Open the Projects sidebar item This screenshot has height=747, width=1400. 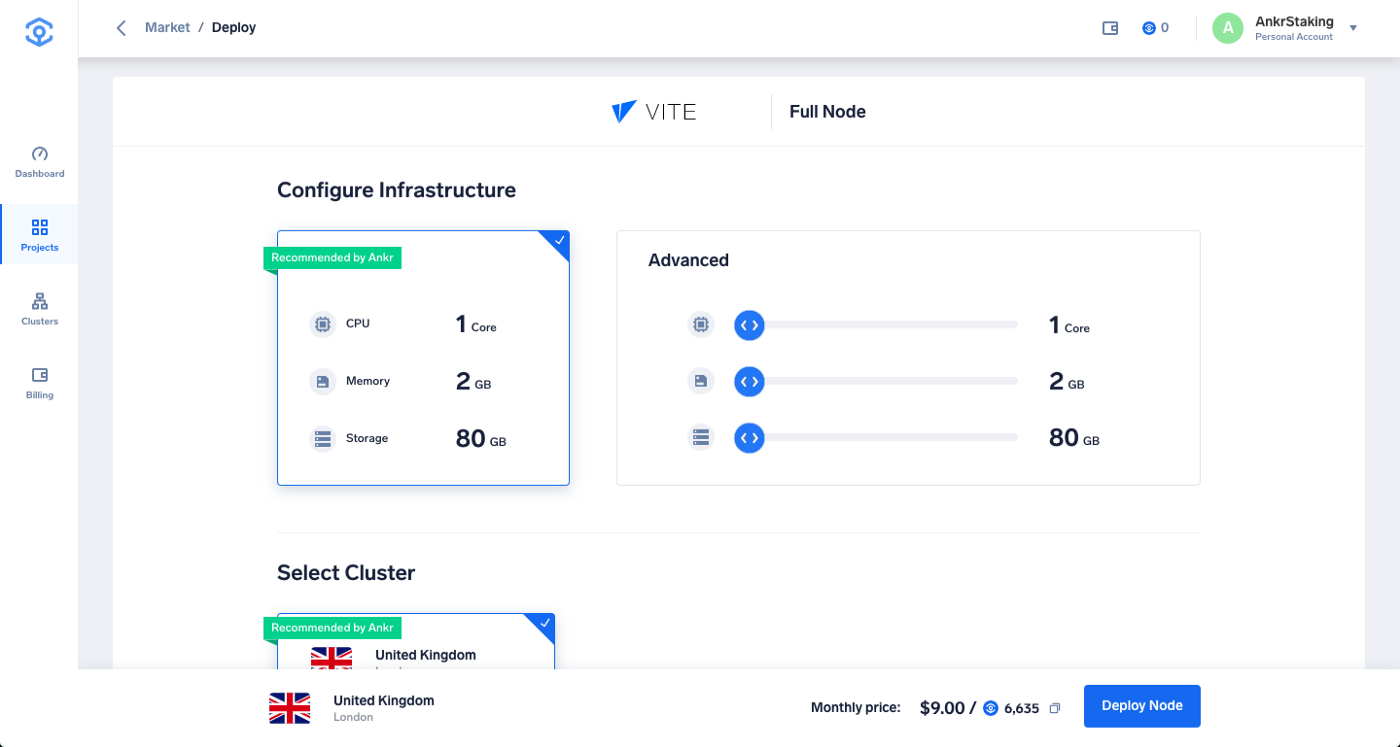[x=39, y=235]
